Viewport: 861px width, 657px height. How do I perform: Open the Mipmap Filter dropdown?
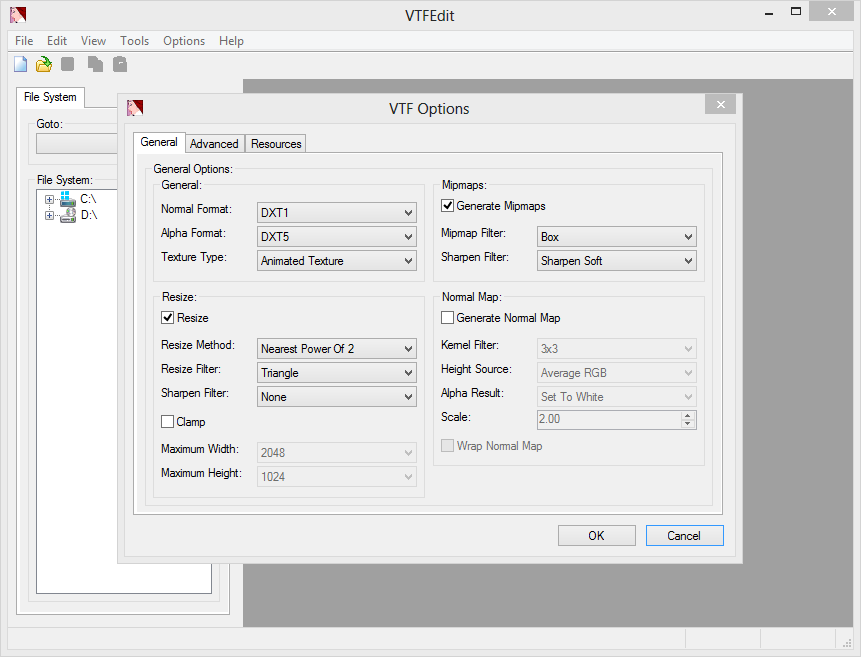(x=617, y=237)
